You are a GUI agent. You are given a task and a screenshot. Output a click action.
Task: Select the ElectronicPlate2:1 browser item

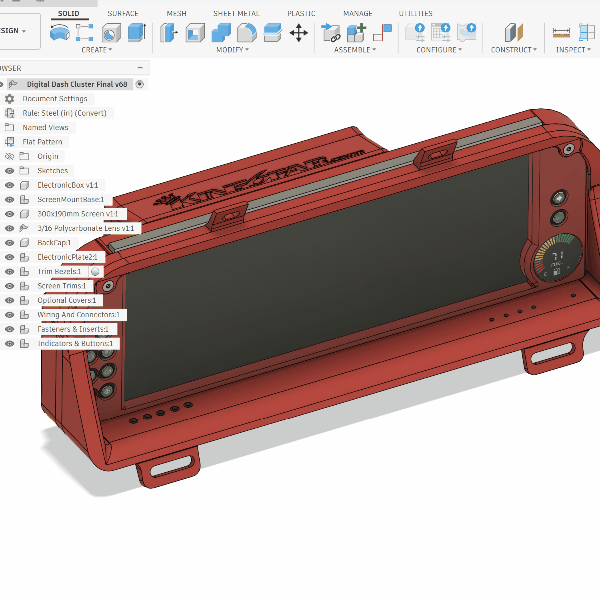click(67, 257)
